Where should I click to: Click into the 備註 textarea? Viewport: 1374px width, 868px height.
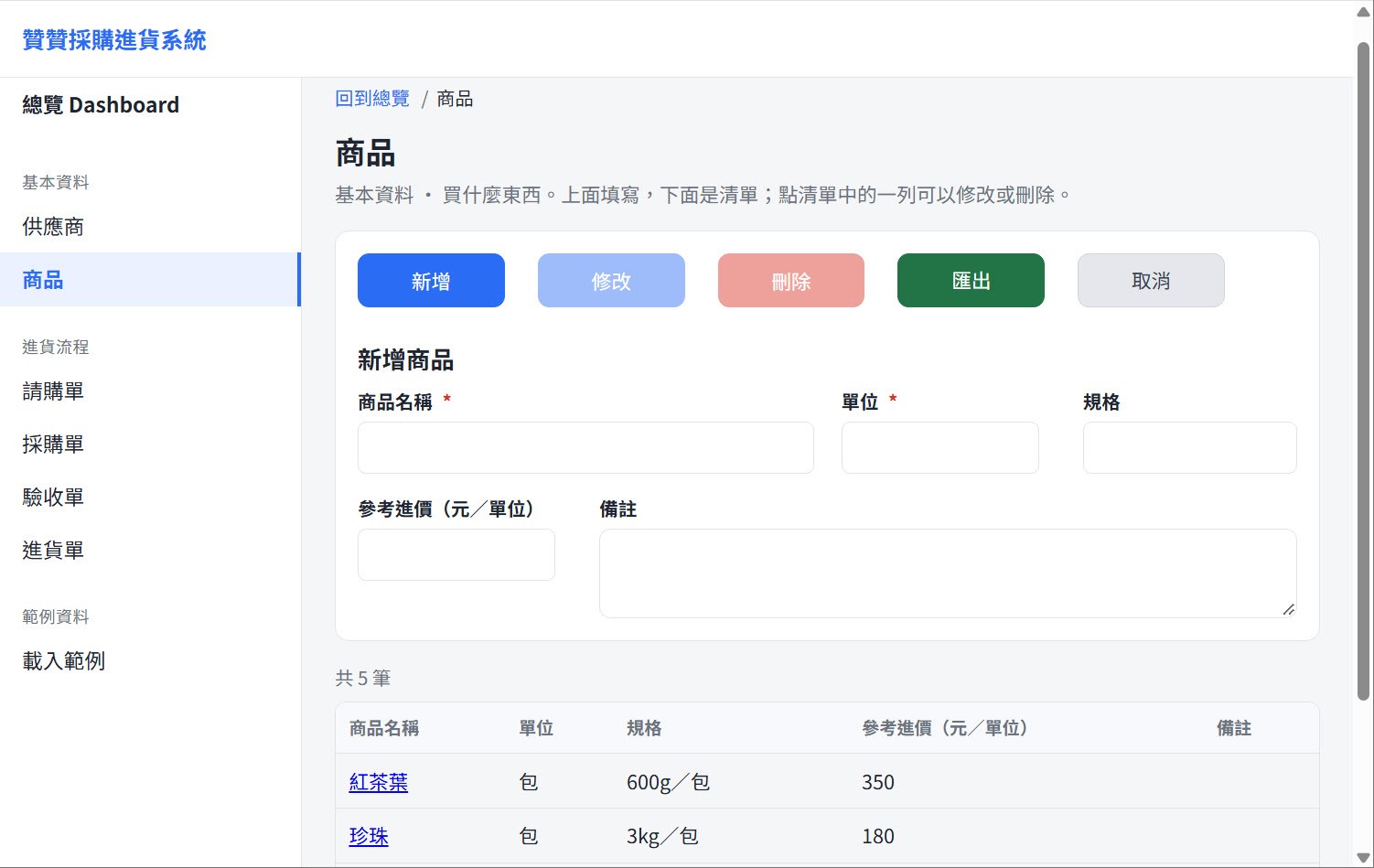pos(948,573)
